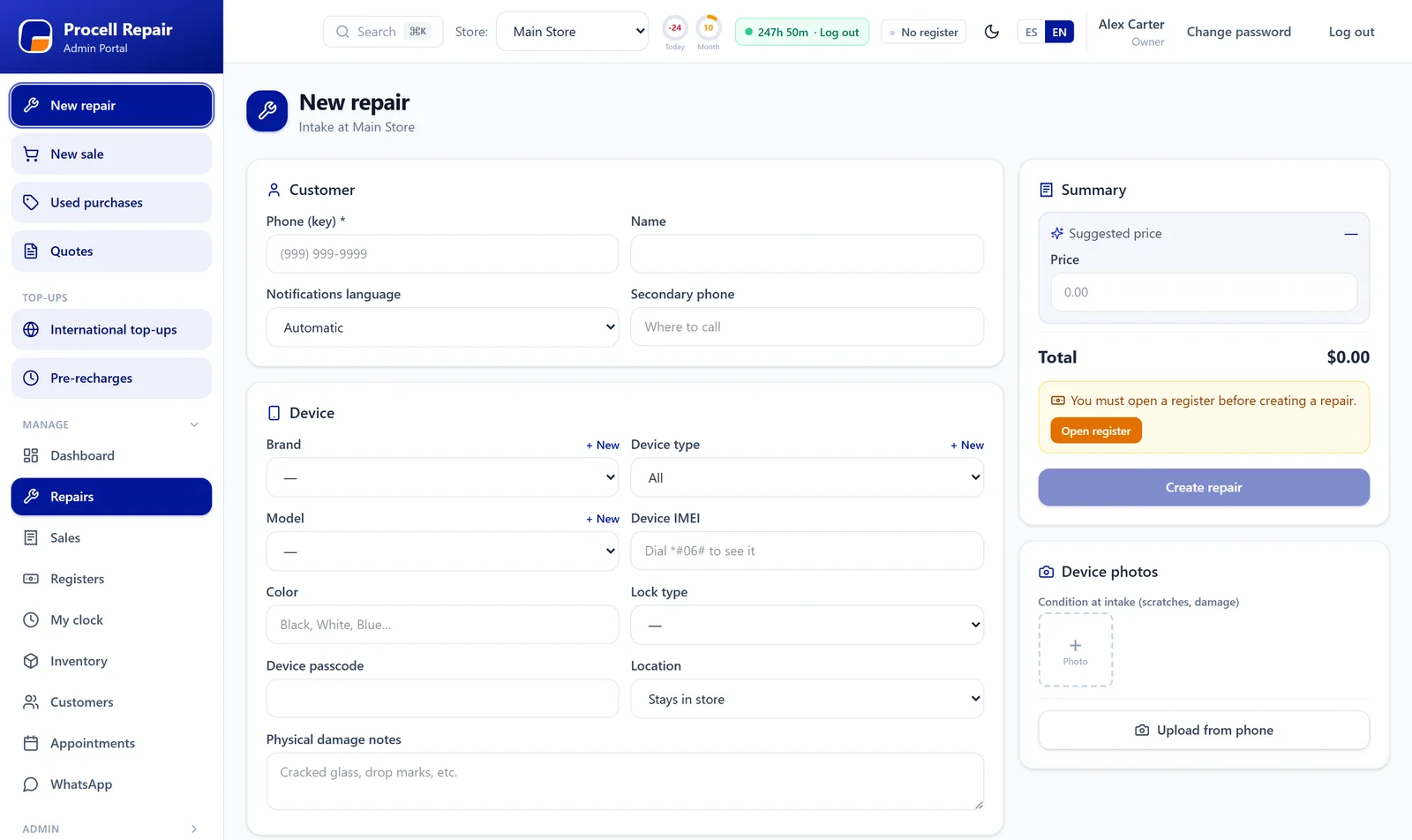Select the EN language option

click(x=1059, y=32)
